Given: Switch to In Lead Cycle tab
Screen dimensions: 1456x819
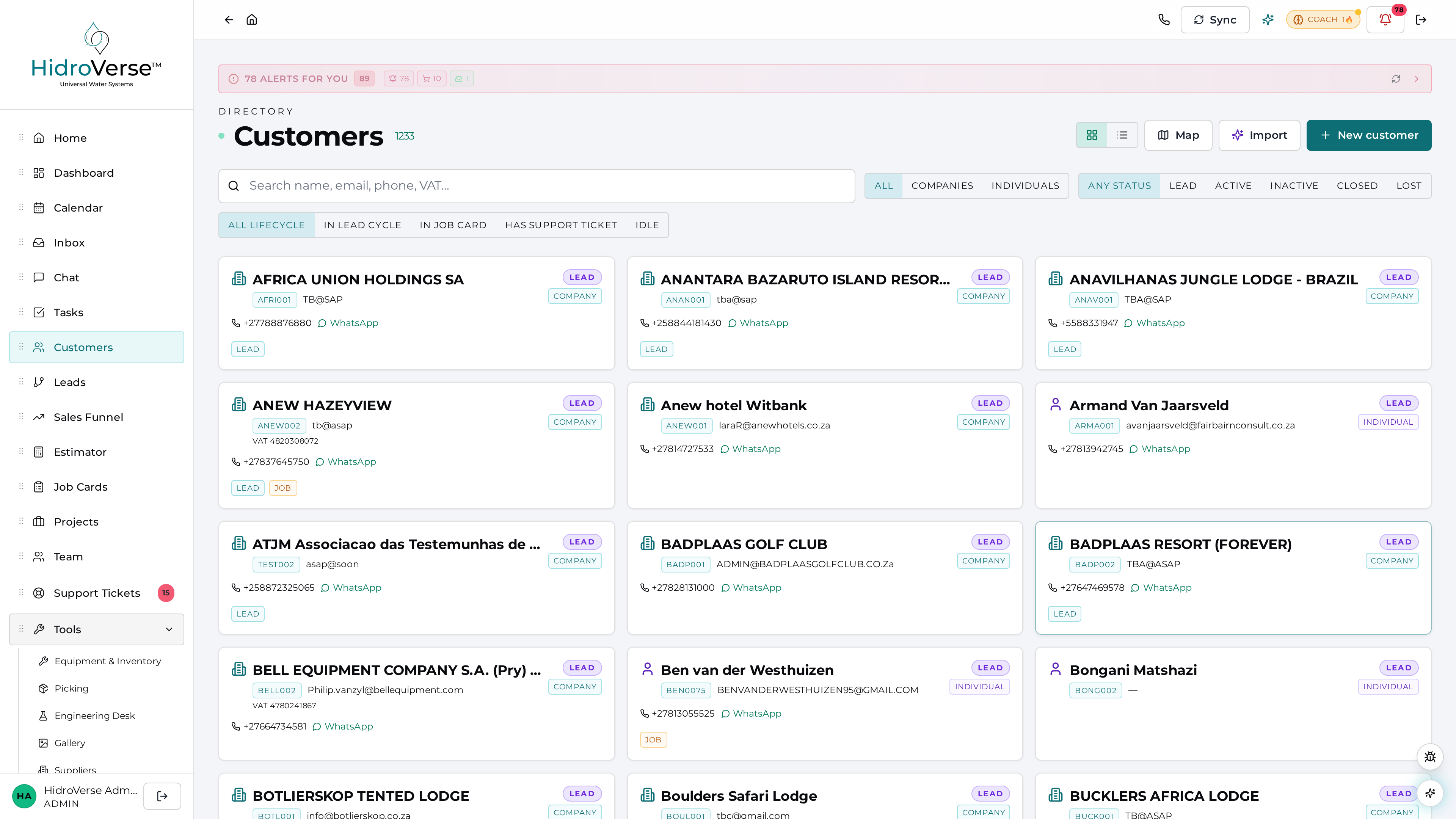Looking at the screenshot, I should [x=362, y=226].
